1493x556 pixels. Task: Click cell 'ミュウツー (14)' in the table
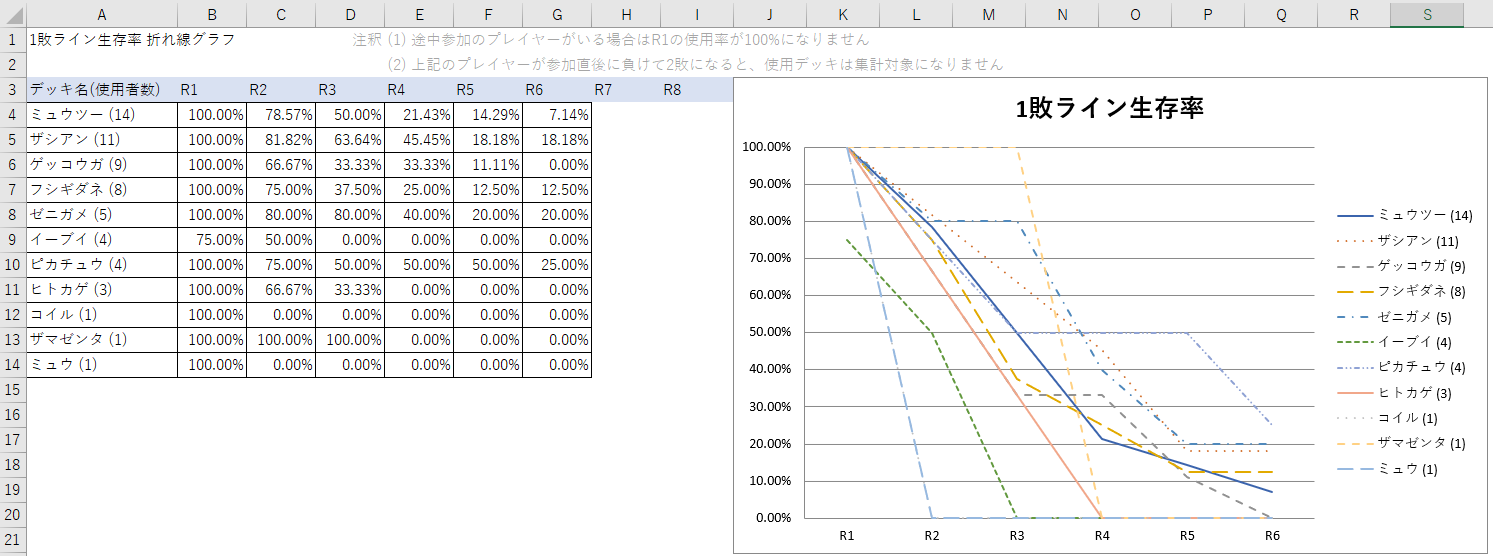(x=102, y=115)
